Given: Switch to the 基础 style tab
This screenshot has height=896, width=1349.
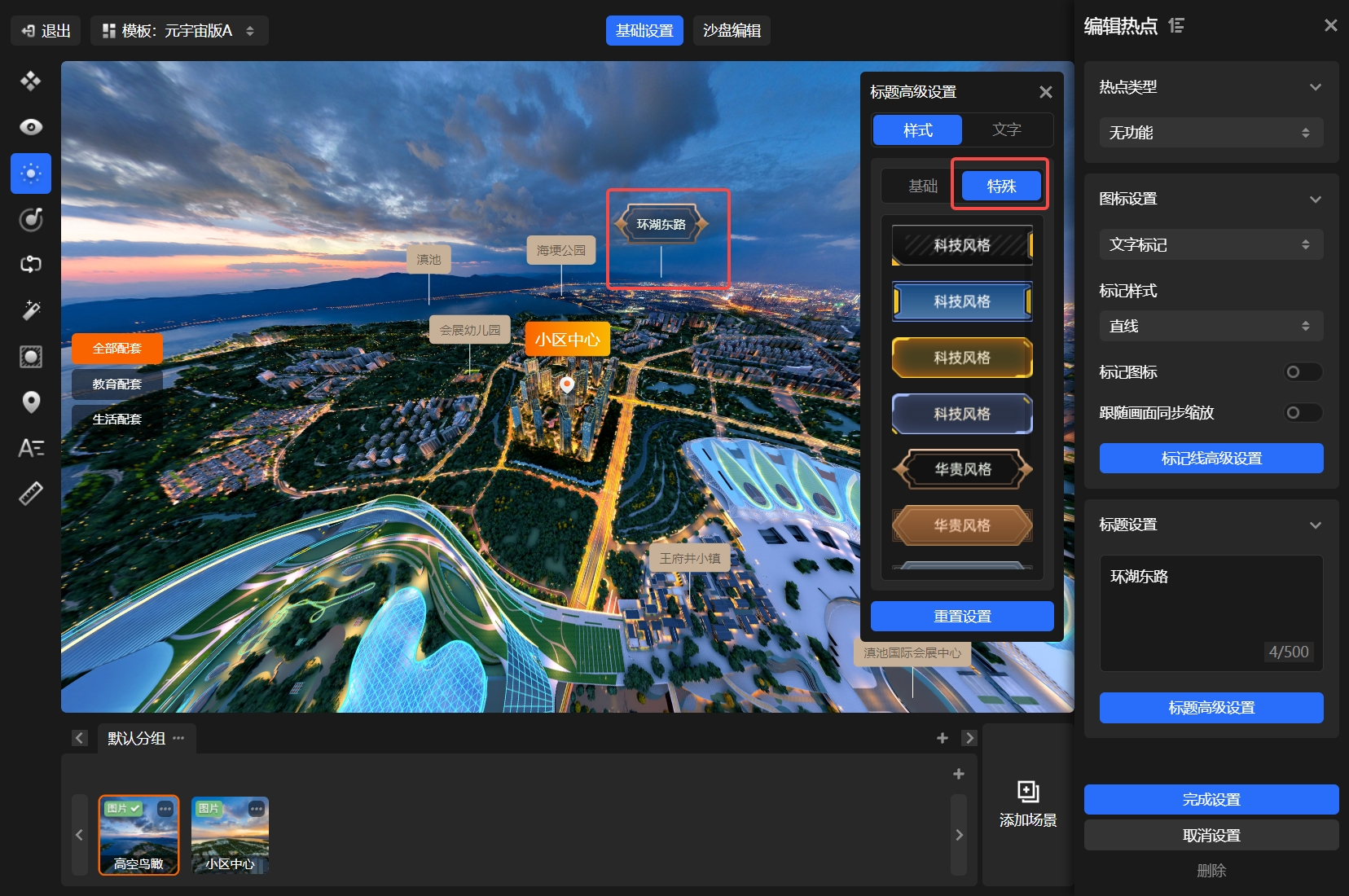Looking at the screenshot, I should click(x=923, y=187).
